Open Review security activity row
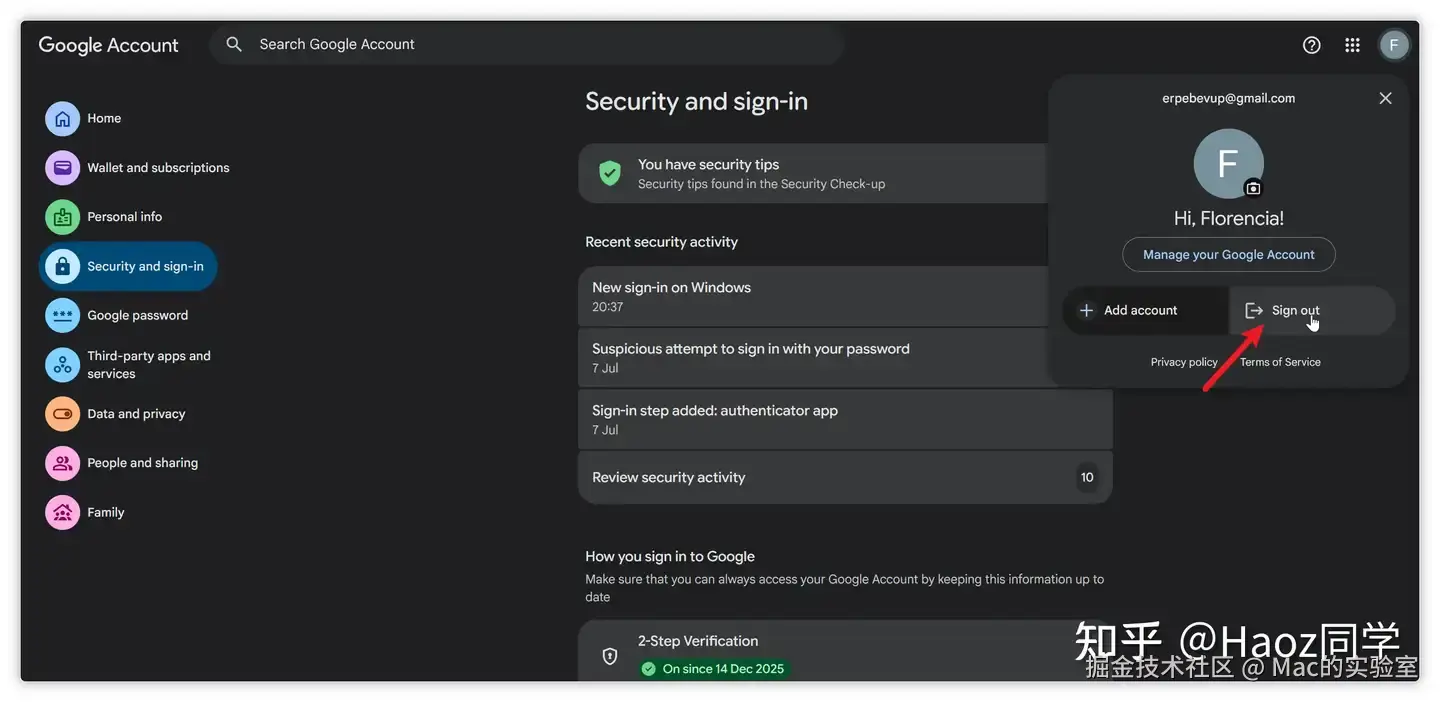Viewport: 1440px width, 702px height. pyautogui.click(x=845, y=477)
